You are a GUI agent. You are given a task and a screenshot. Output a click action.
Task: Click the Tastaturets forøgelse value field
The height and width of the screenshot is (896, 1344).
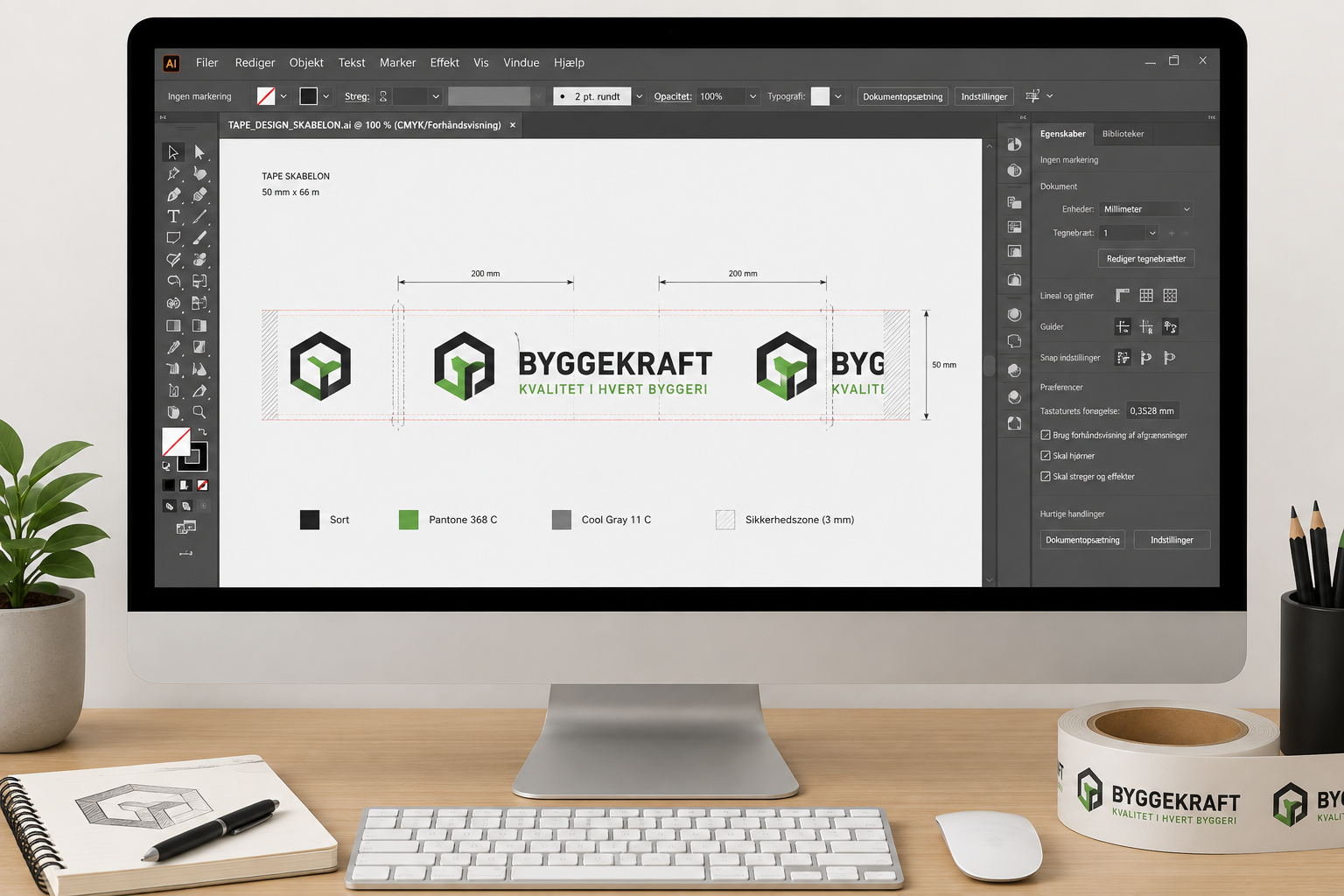click(x=1151, y=410)
